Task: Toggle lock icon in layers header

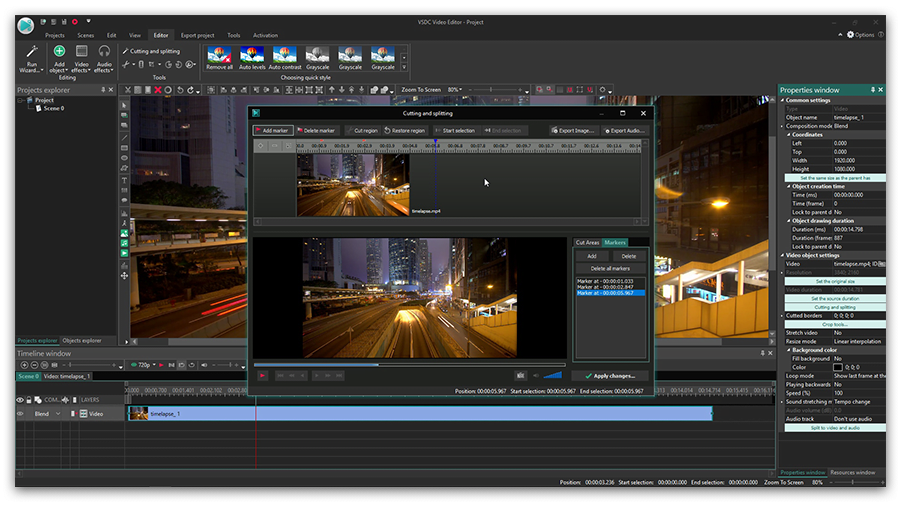Action: pyautogui.click(x=29, y=400)
